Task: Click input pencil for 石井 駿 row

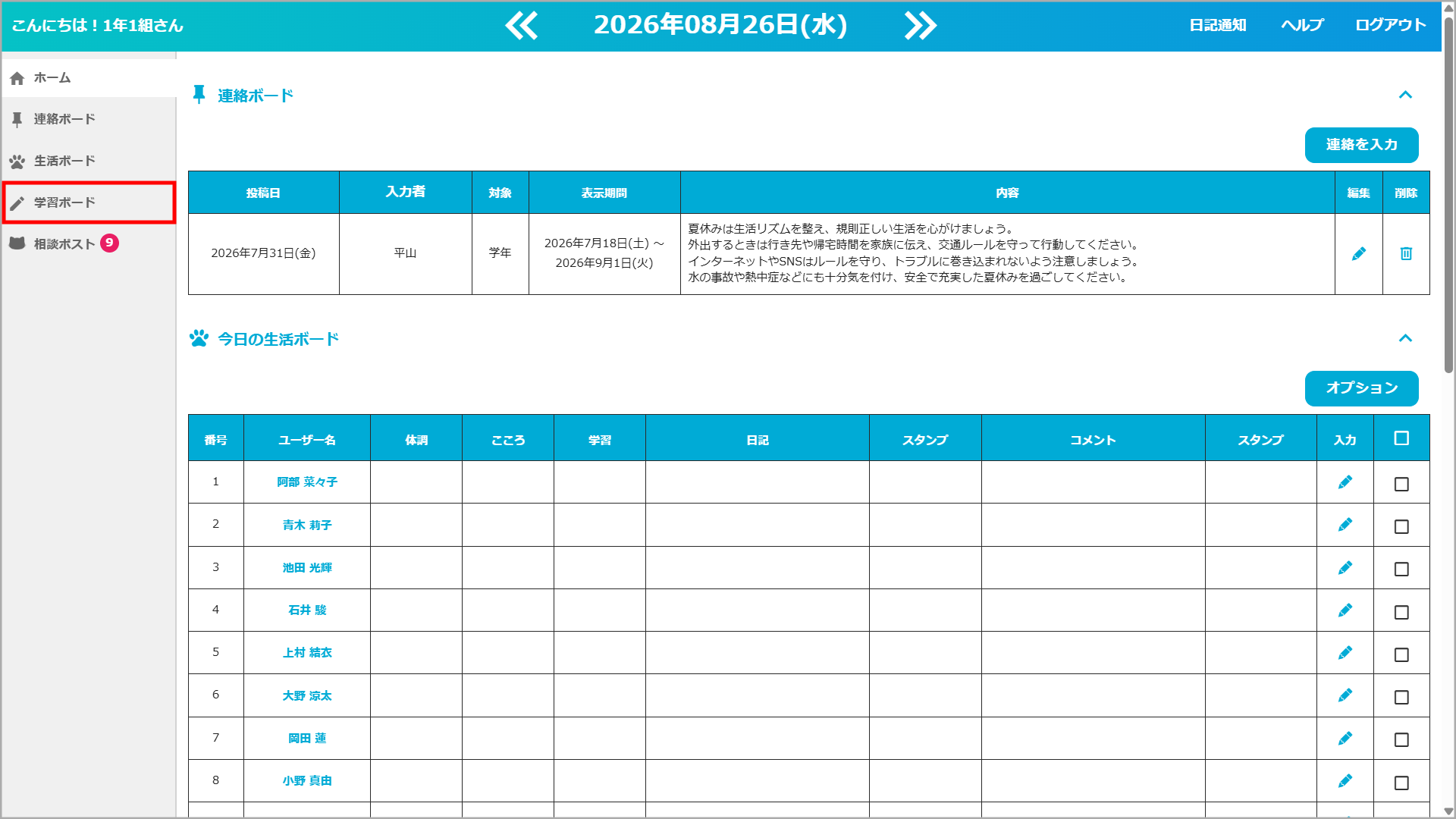Action: [x=1345, y=610]
